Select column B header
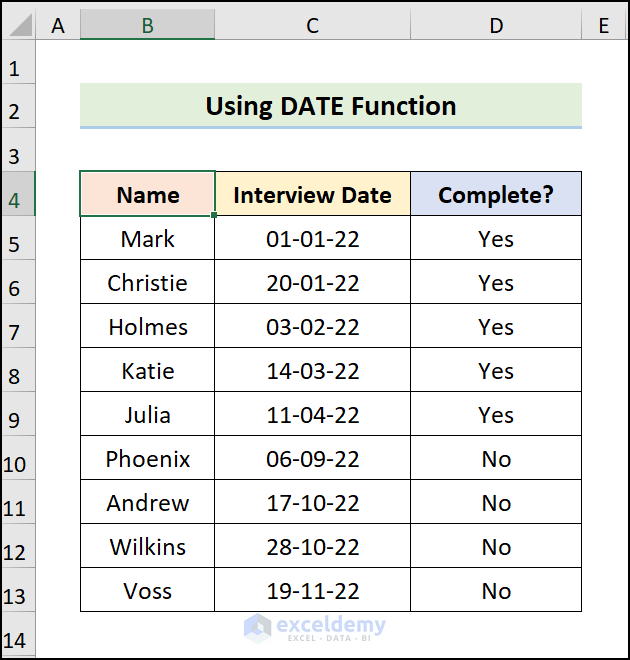Viewport: 630px width, 660px height. tap(147, 26)
